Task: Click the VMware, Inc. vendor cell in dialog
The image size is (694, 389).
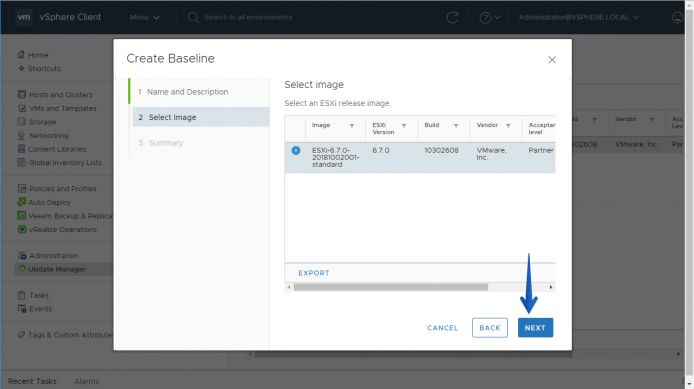Action: point(491,154)
